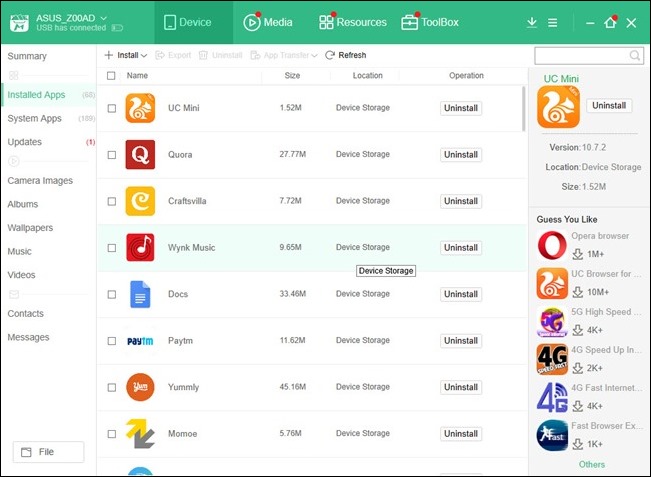Click Refresh in the toolbar
The width and height of the screenshot is (651, 477).
point(346,55)
